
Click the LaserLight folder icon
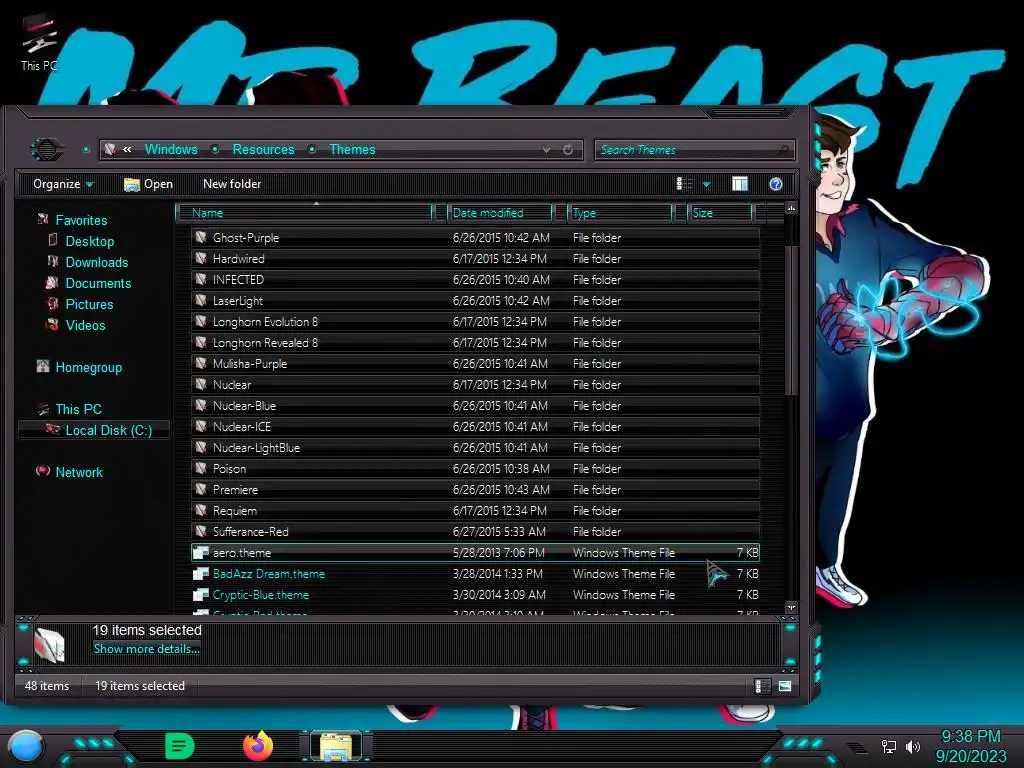click(x=201, y=300)
